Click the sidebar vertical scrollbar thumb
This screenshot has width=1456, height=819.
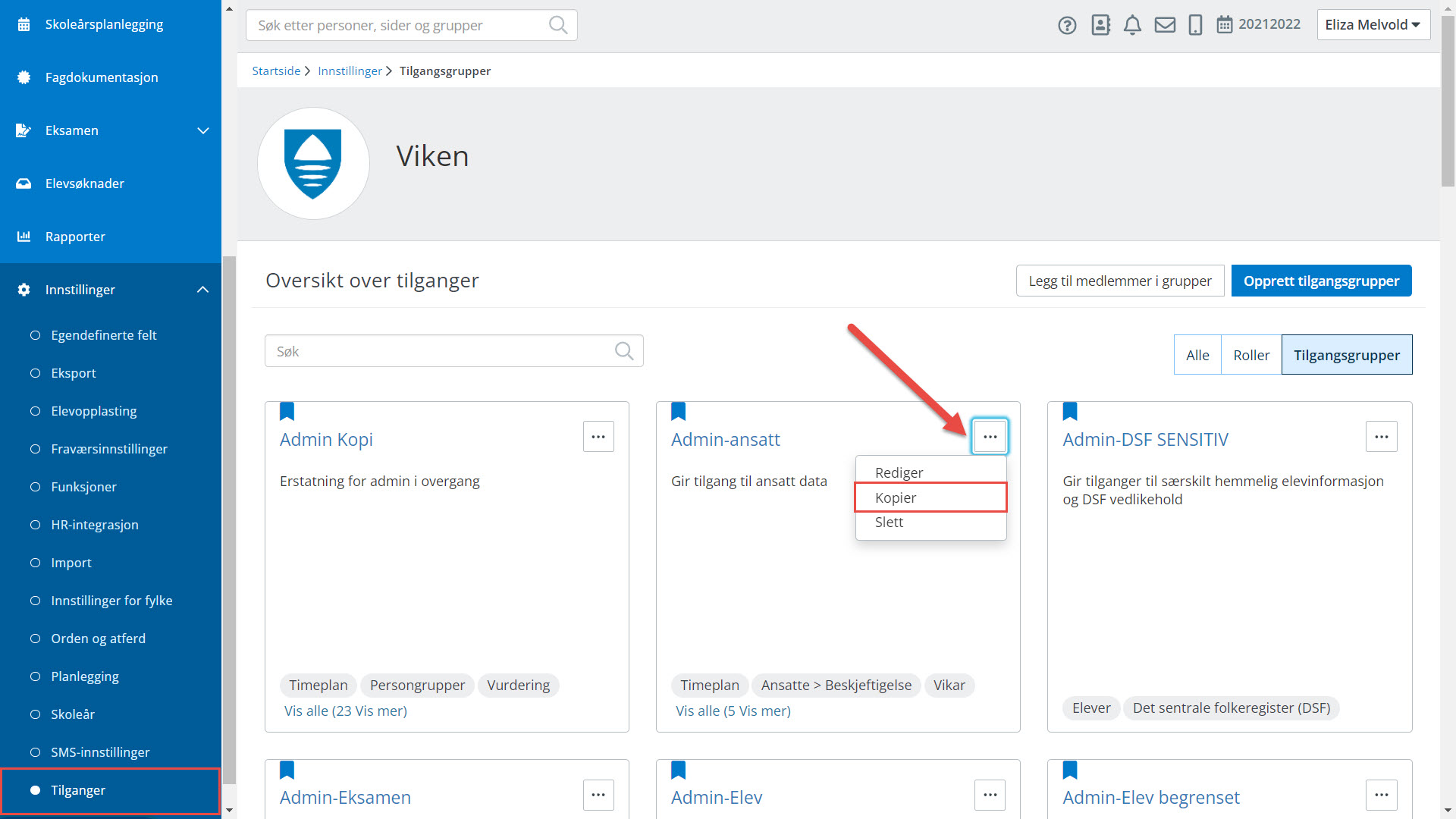click(x=230, y=519)
